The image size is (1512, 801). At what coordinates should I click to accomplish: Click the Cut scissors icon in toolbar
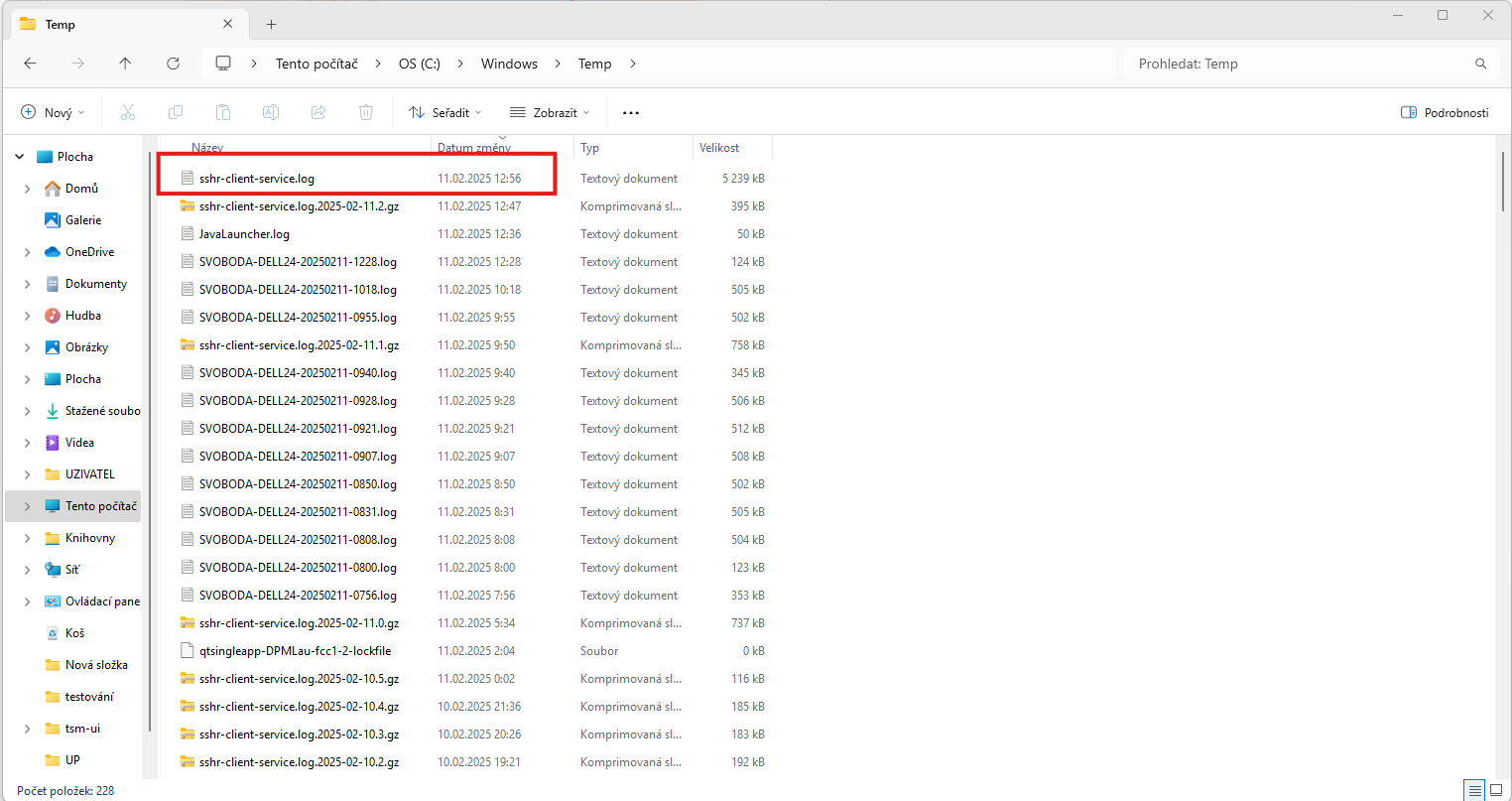(128, 113)
